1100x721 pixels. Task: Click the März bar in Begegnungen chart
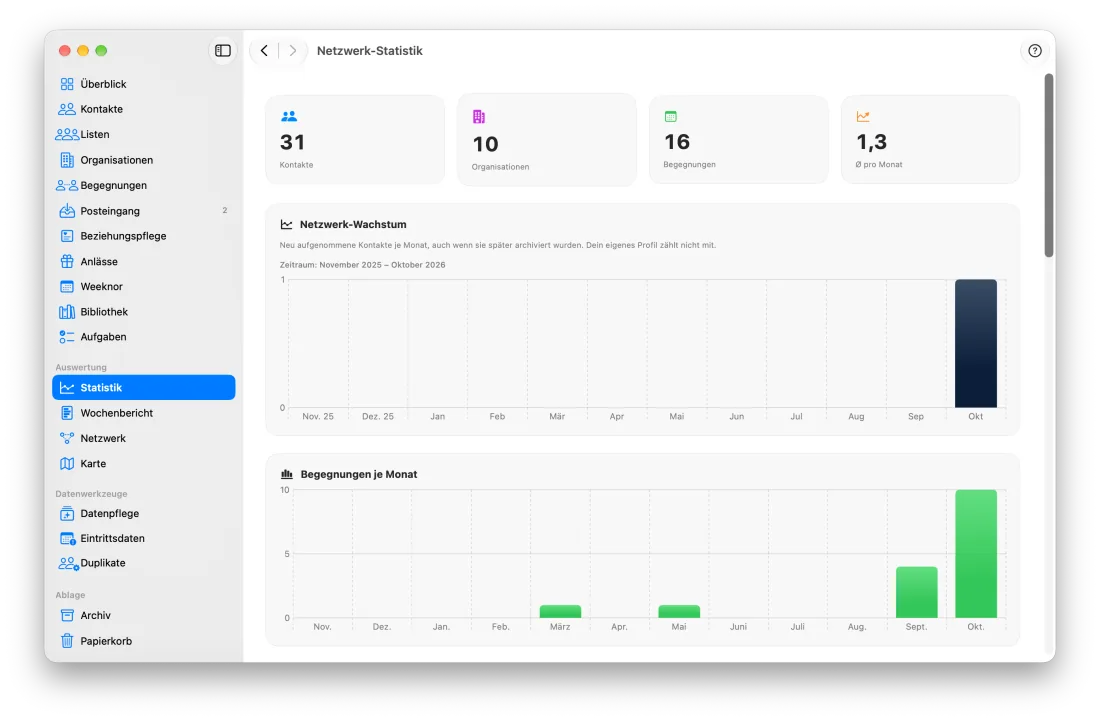pyautogui.click(x=560, y=612)
